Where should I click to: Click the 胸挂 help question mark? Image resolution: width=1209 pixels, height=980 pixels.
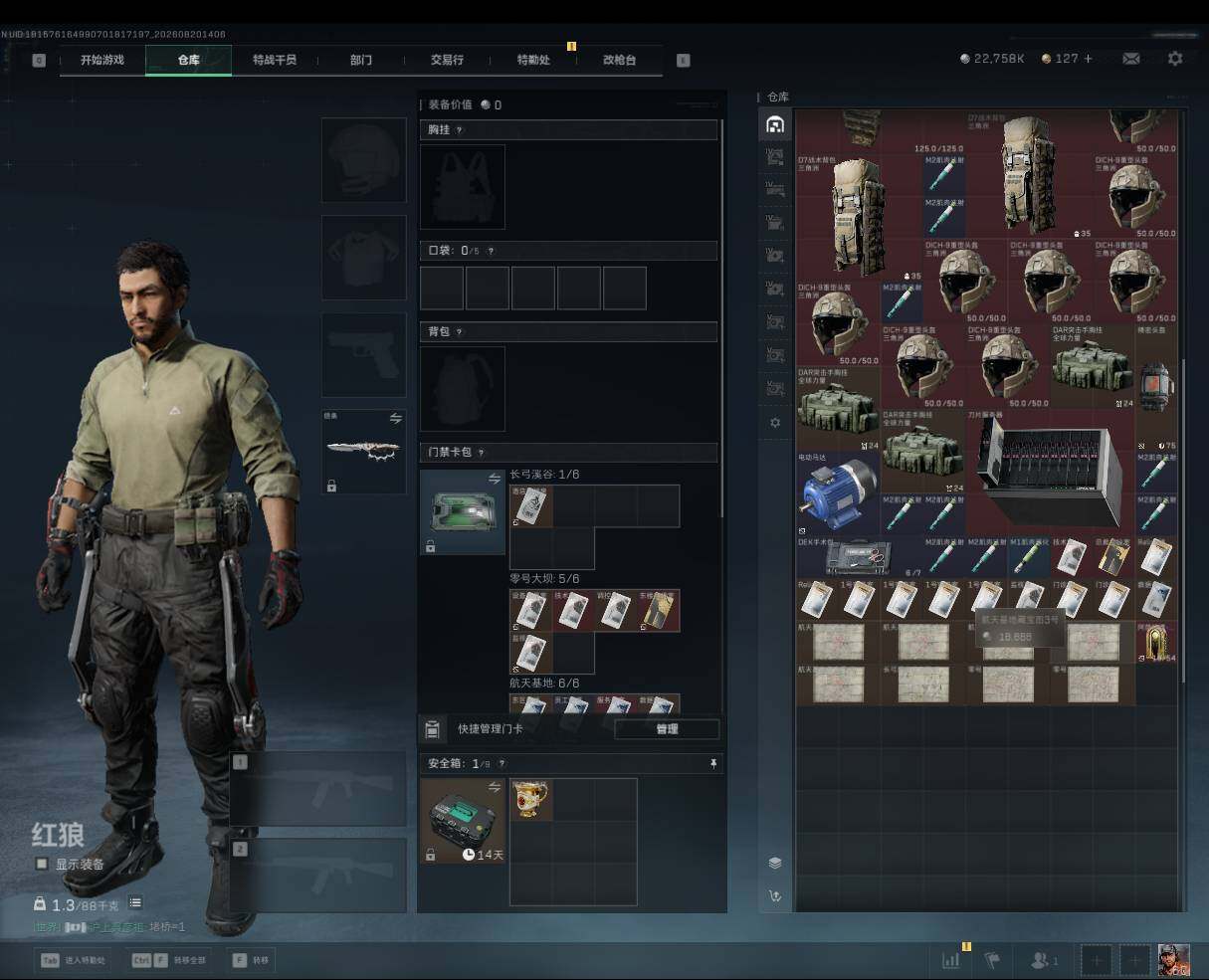click(x=459, y=130)
